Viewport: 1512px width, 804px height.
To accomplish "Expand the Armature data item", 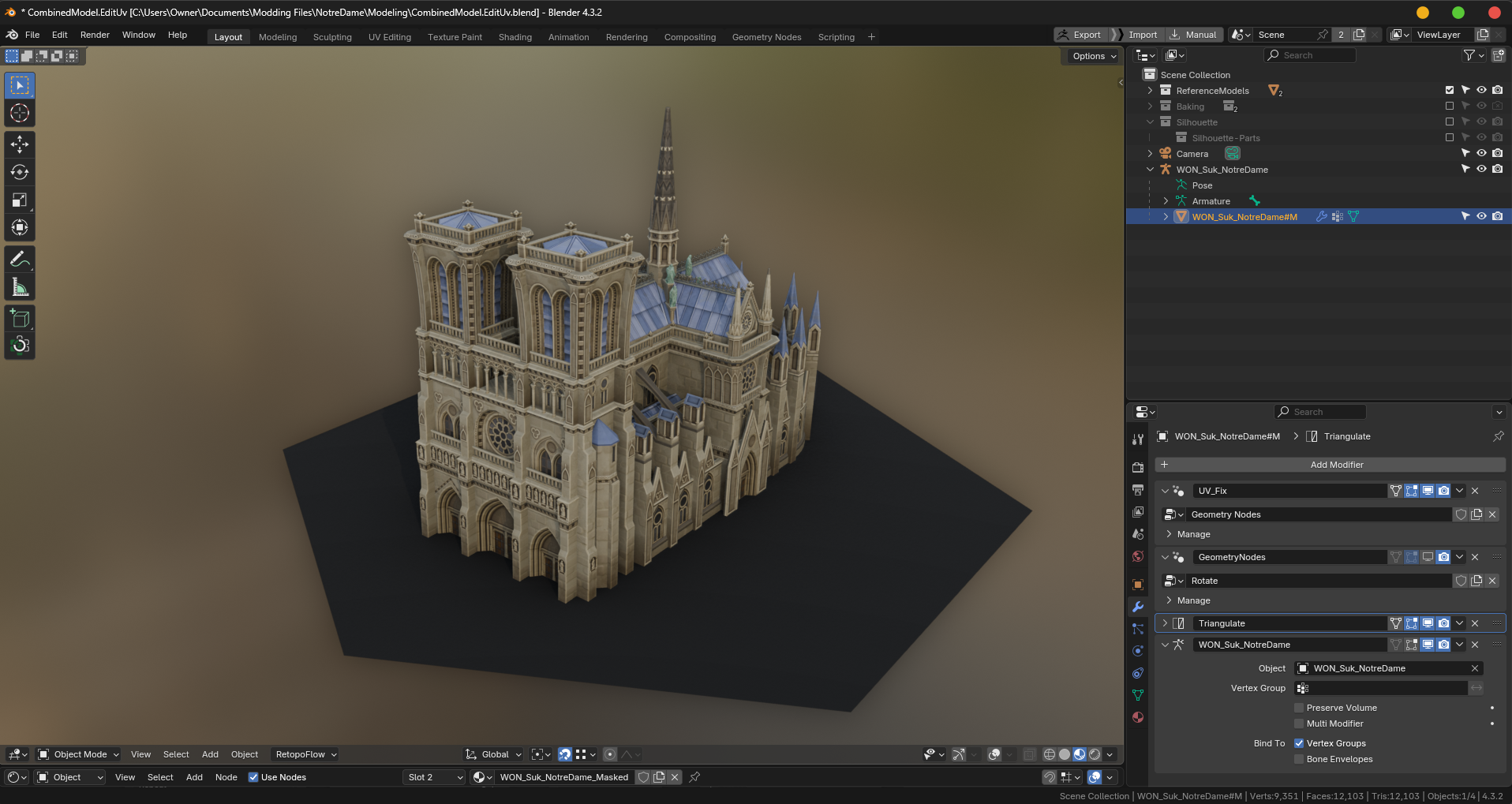I will tap(1166, 201).
